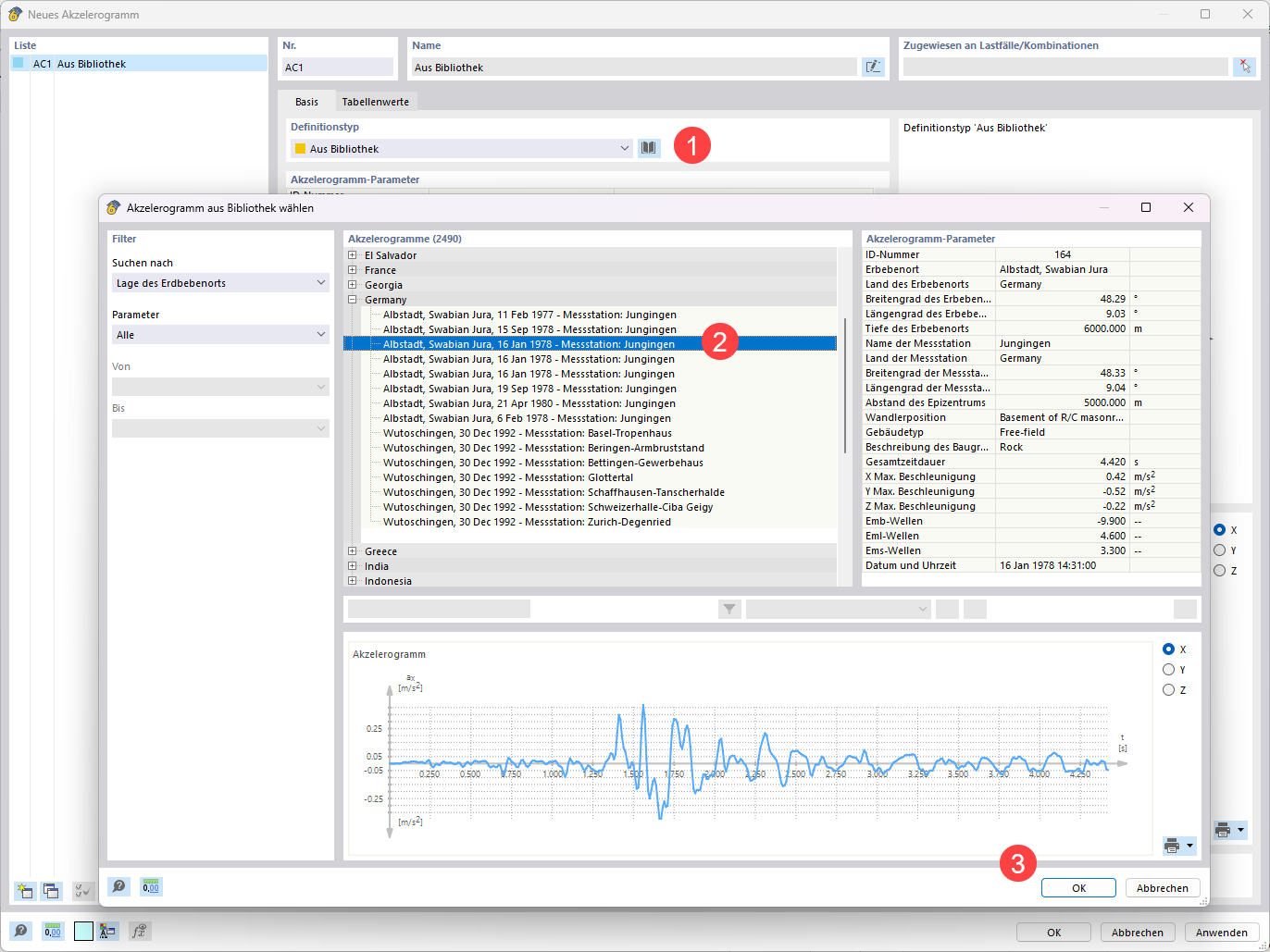Switch to the Basis tab
The image size is (1270, 952).
coord(306,102)
